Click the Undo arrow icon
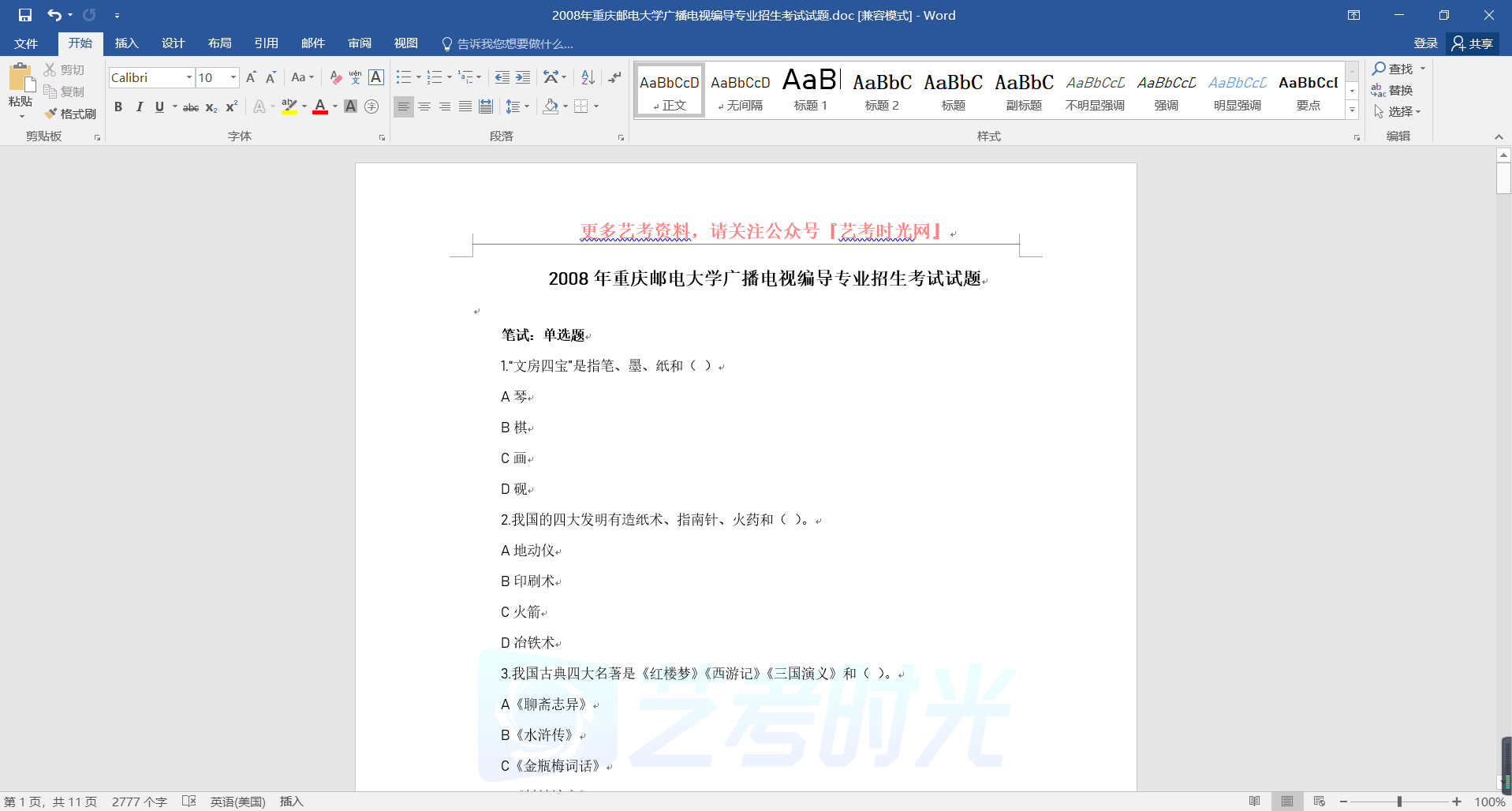Screen dimensions: 1512x811 pyautogui.click(x=54, y=15)
